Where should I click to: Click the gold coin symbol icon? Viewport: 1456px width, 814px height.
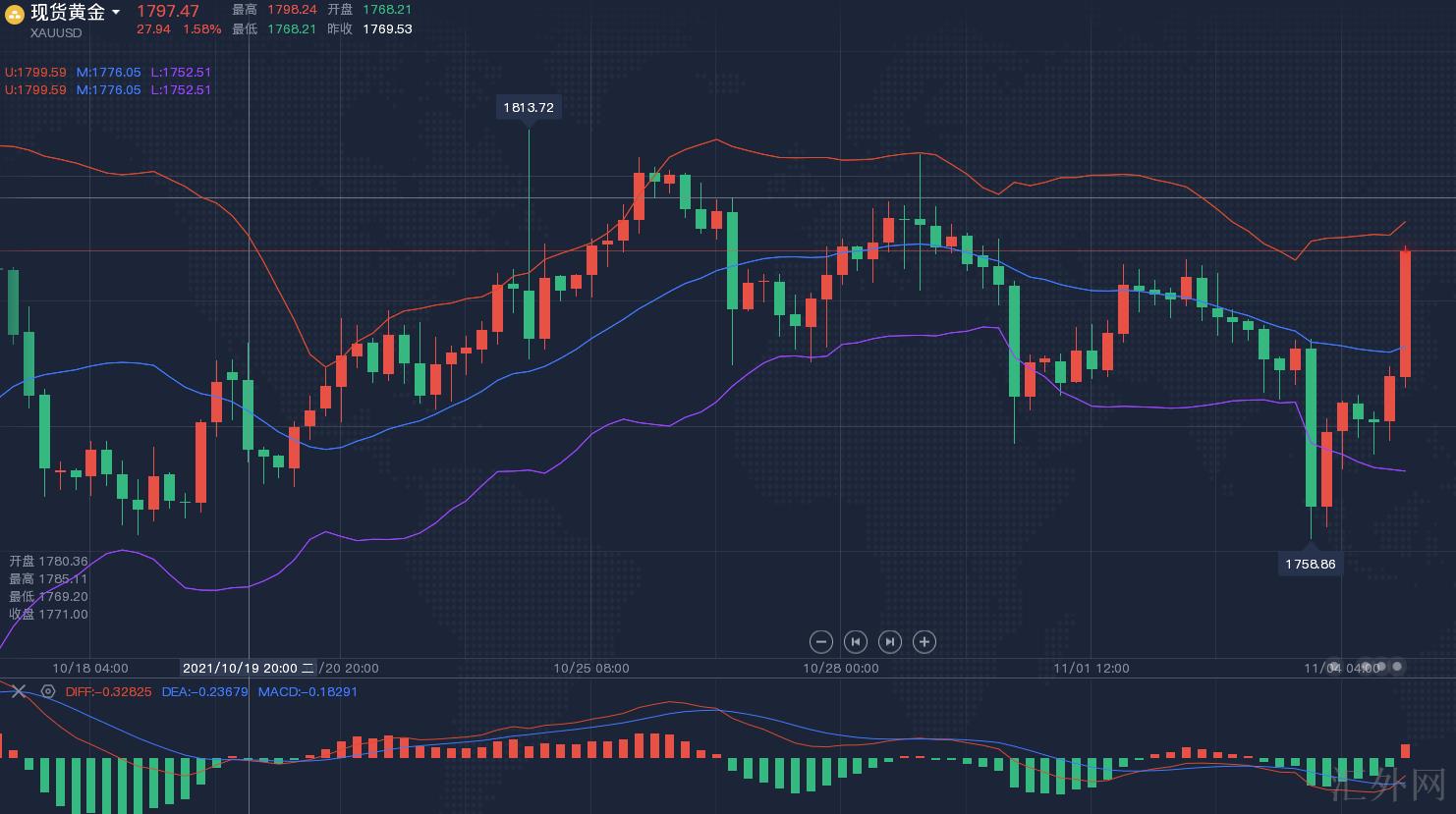(14, 14)
